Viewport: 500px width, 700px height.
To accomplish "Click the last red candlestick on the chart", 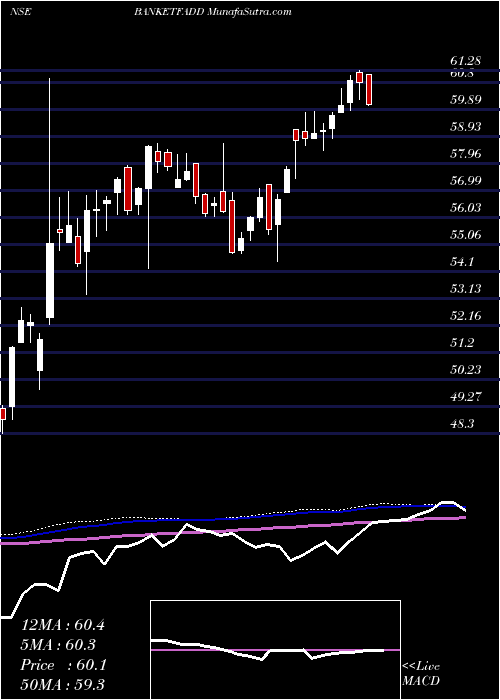I will tap(369, 90).
